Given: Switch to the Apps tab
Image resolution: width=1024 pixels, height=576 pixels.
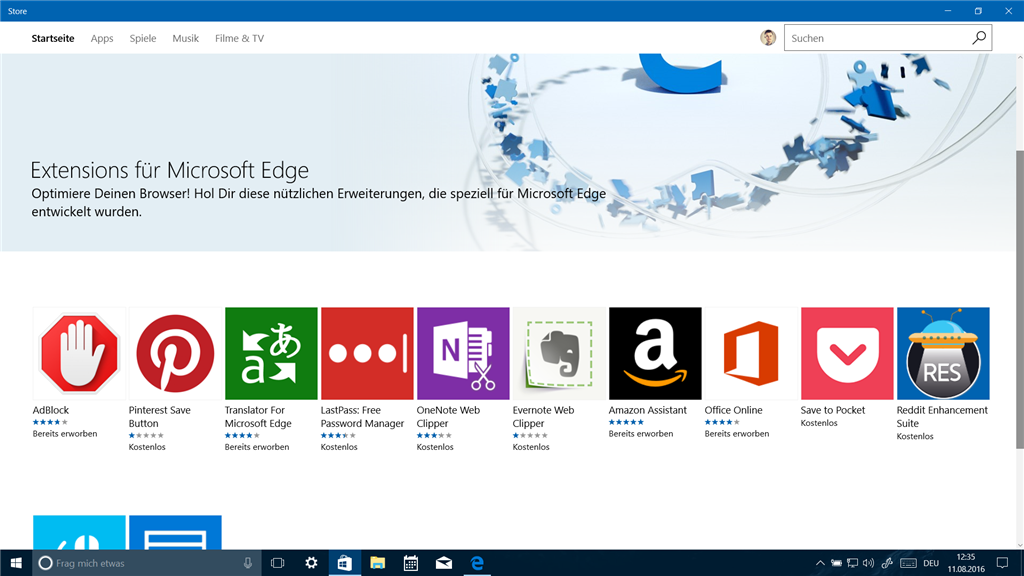Looking at the screenshot, I should (x=102, y=39).
